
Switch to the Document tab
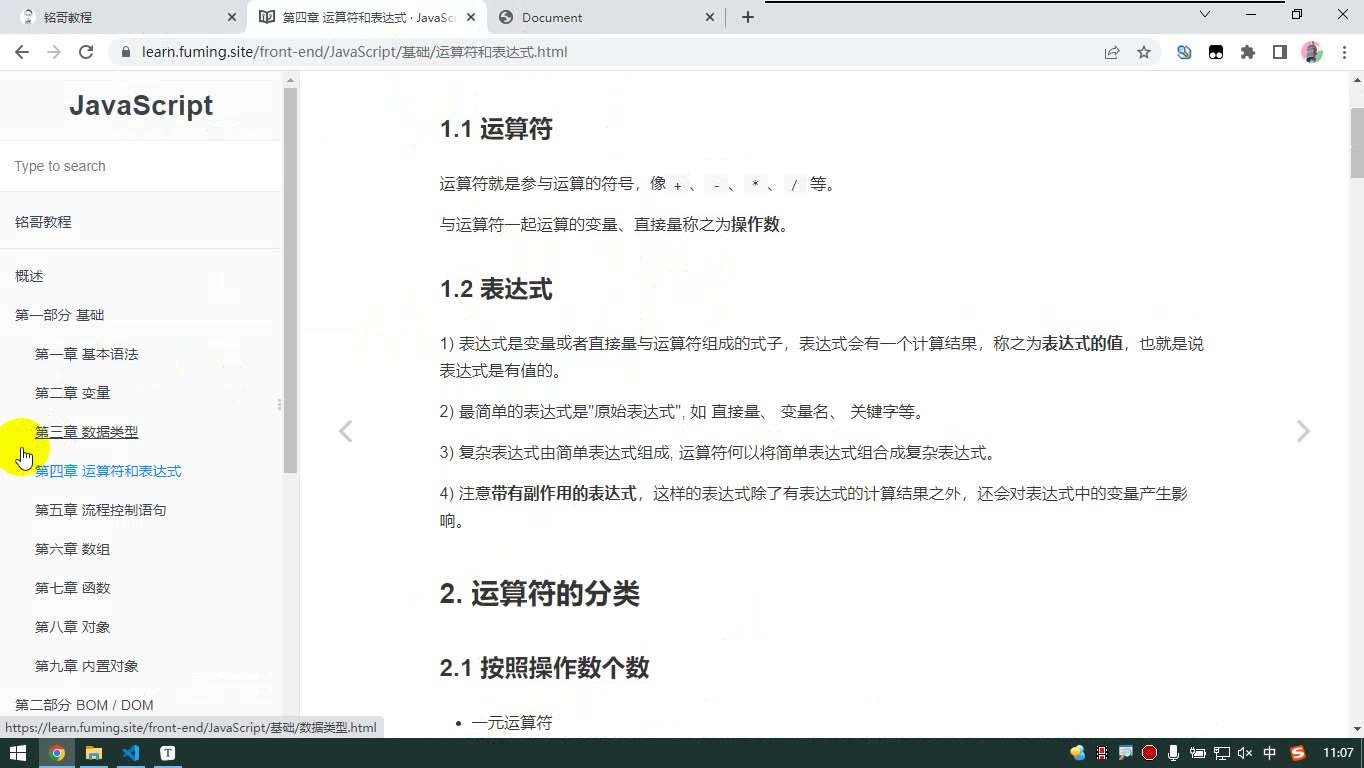605,17
